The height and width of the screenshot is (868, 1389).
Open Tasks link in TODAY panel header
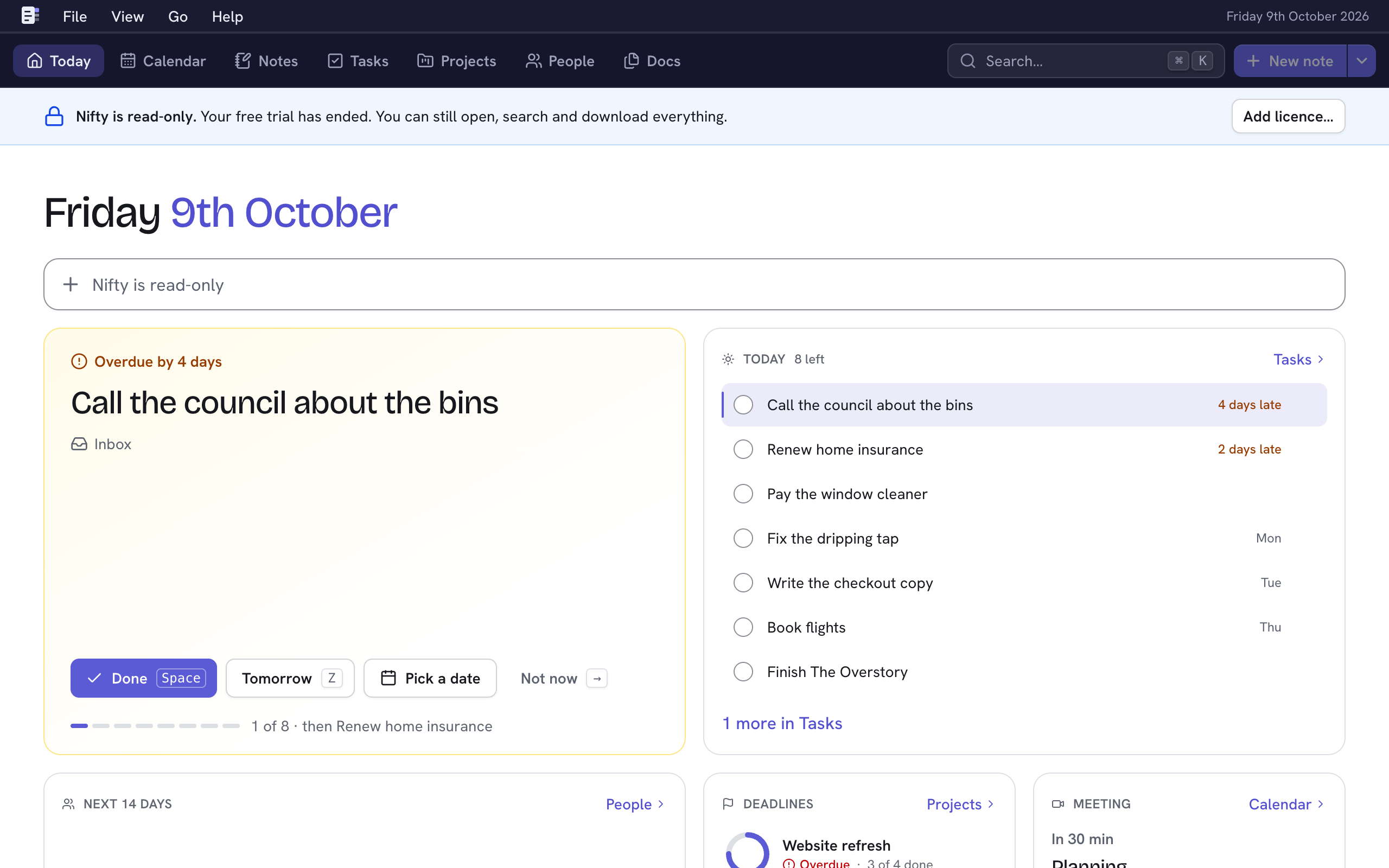[x=1298, y=359]
